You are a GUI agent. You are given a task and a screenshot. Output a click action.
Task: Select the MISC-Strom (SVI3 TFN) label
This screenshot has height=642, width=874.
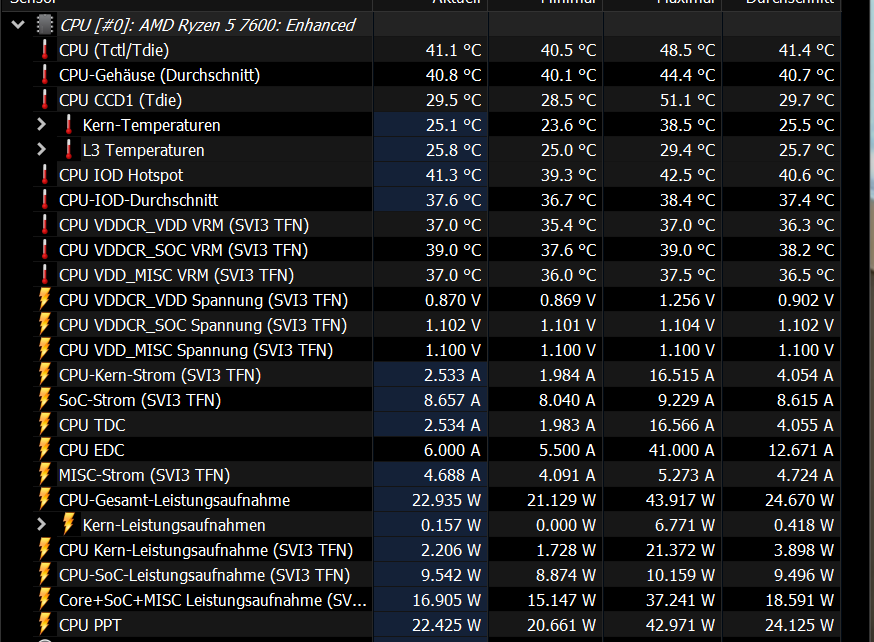(144, 475)
